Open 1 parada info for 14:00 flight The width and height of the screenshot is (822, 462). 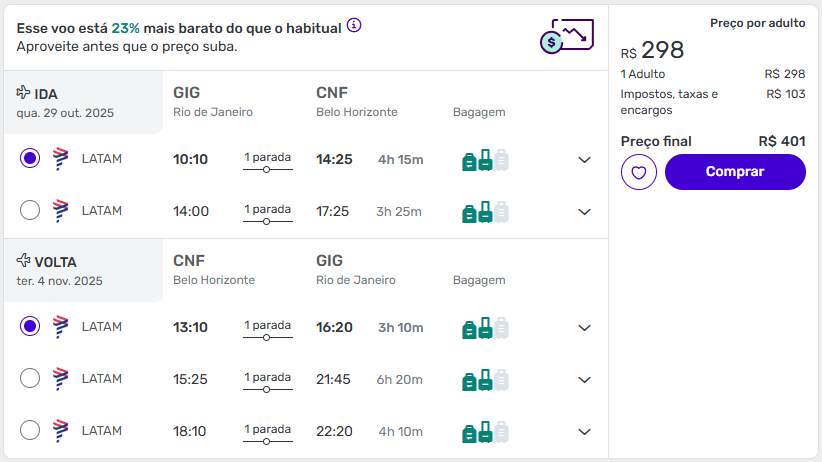click(267, 209)
